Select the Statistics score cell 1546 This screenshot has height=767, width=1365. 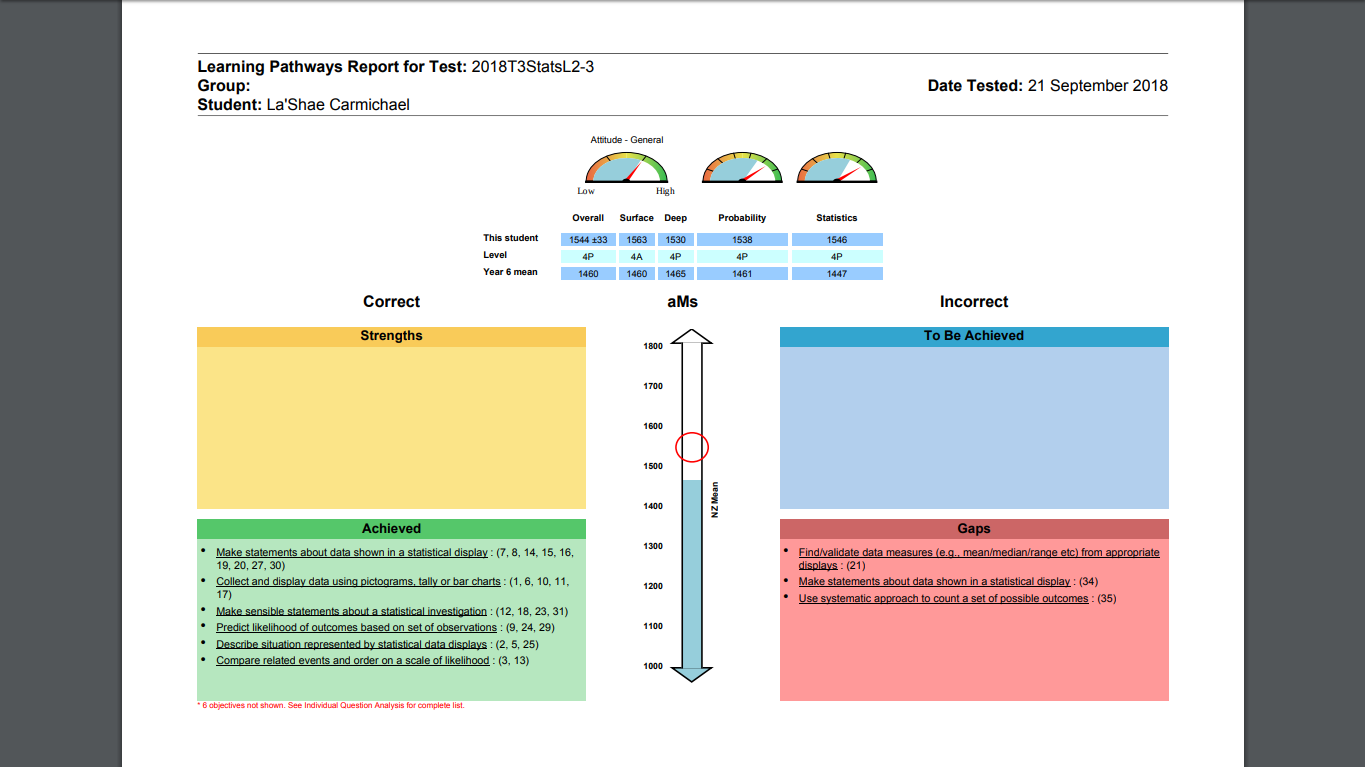coord(837,240)
